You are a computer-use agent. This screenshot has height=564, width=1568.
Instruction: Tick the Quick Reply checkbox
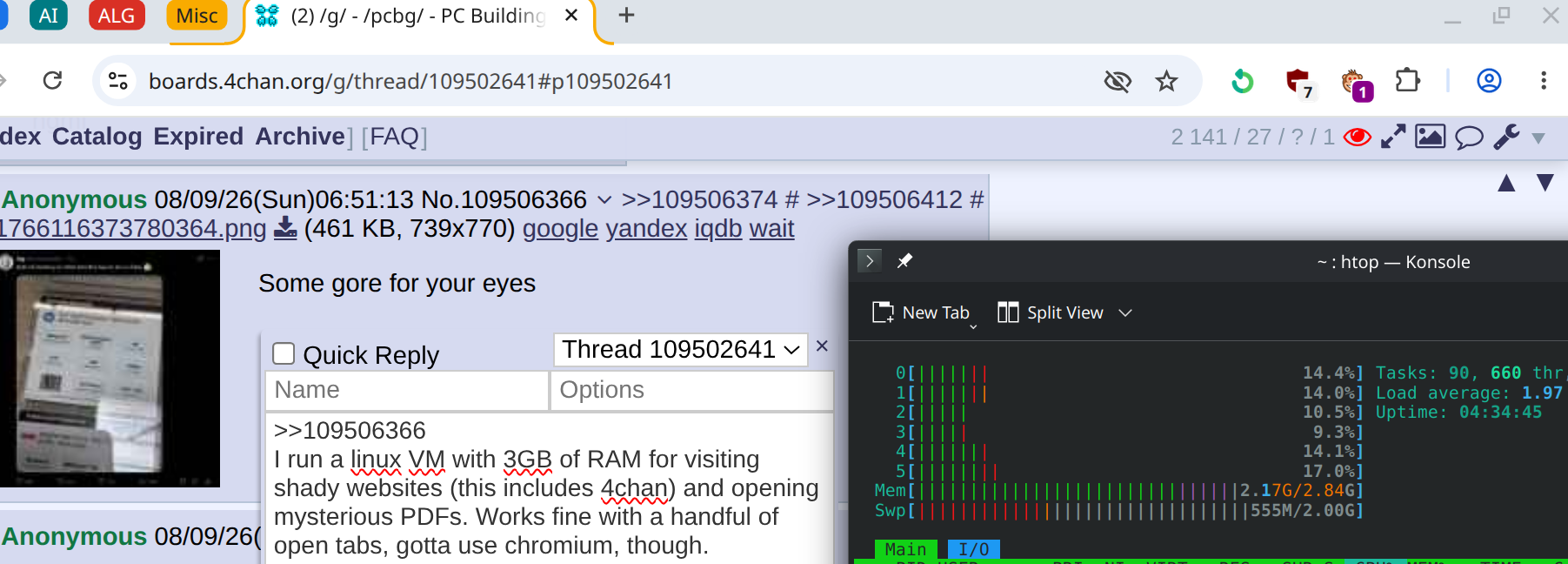coord(284,353)
